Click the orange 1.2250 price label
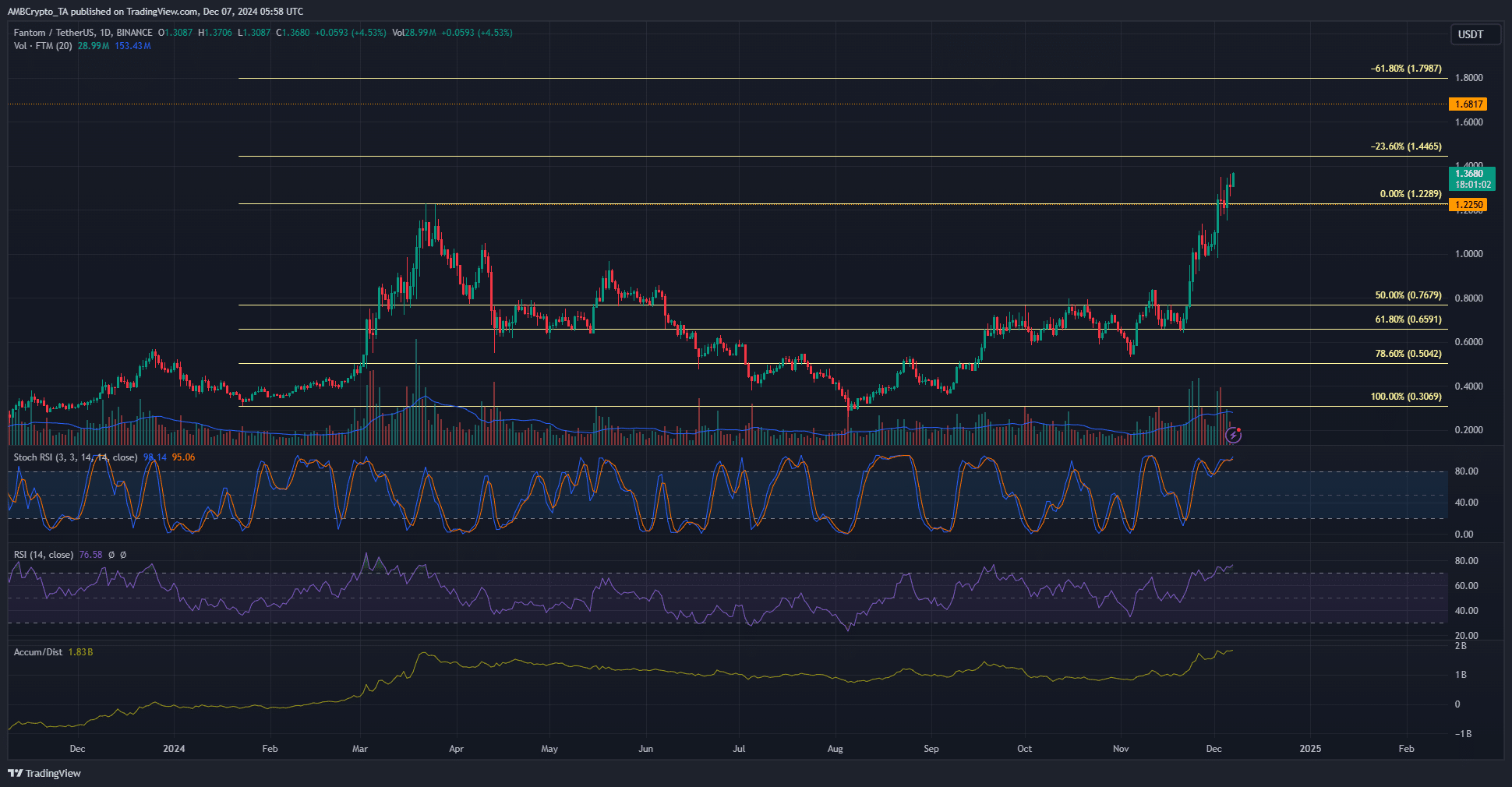The image size is (1512, 787). (x=1468, y=205)
